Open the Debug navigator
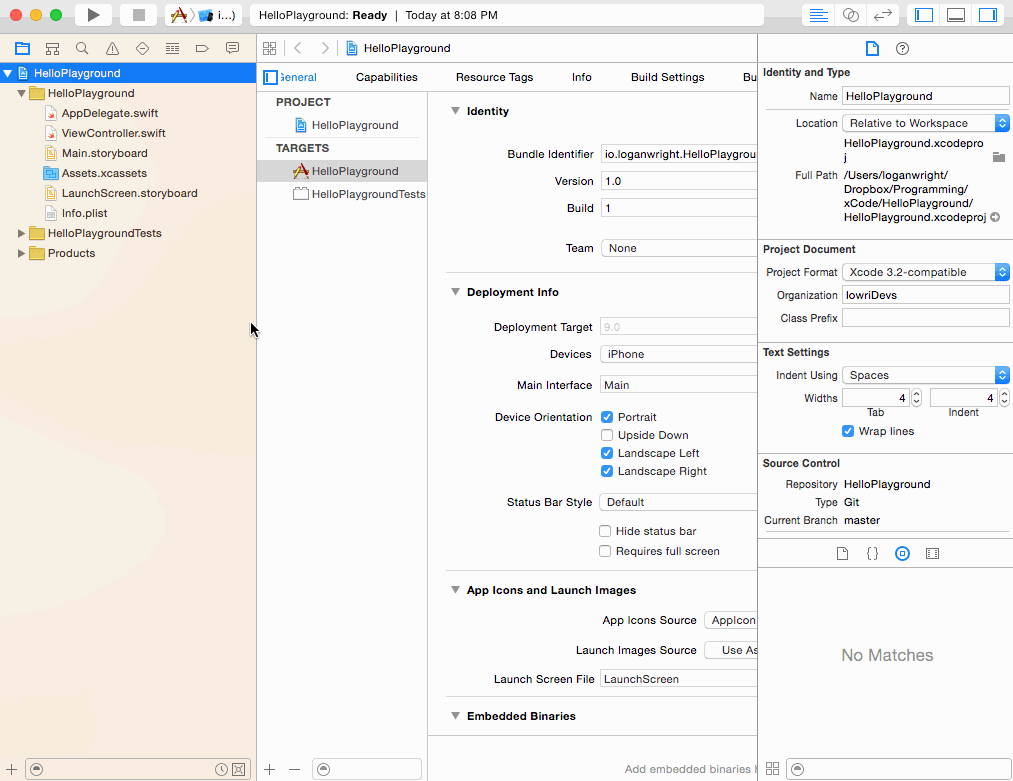 pyautogui.click(x=172, y=48)
